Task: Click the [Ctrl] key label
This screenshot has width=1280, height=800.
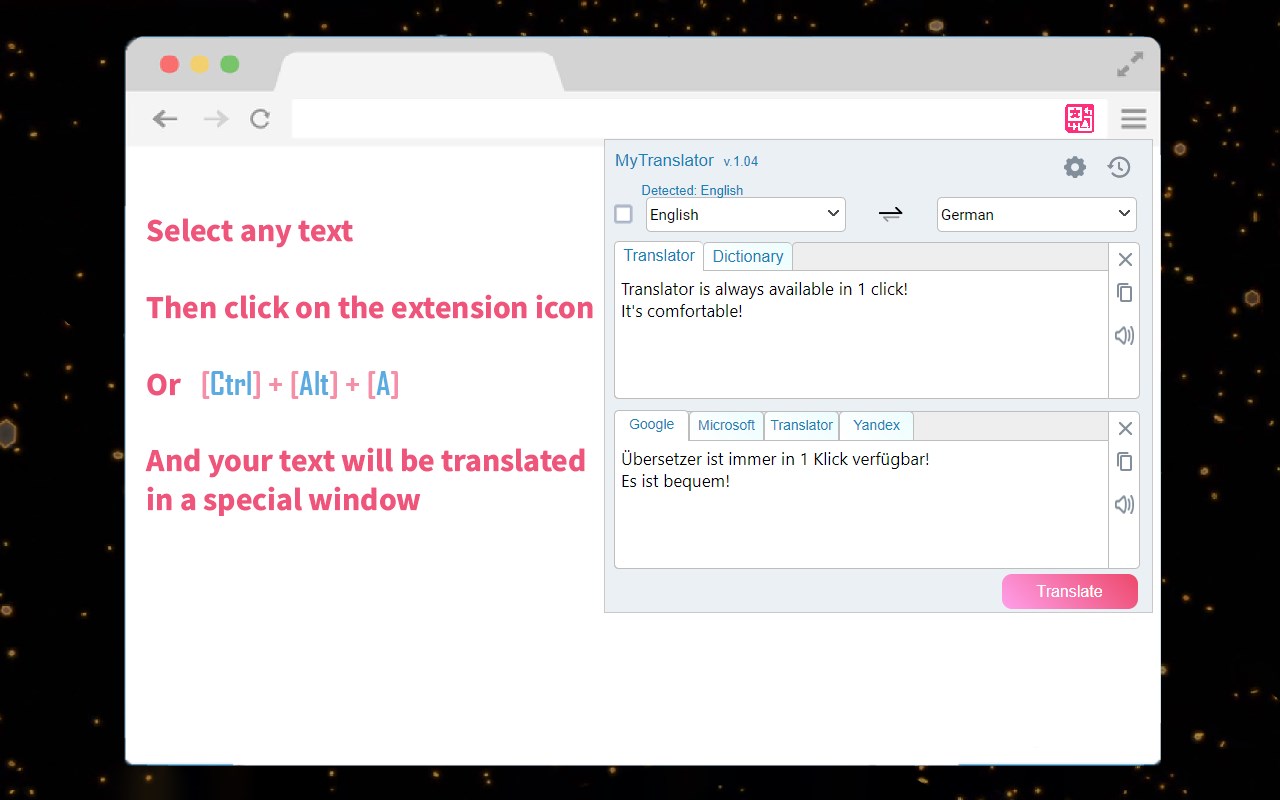Action: [x=231, y=384]
